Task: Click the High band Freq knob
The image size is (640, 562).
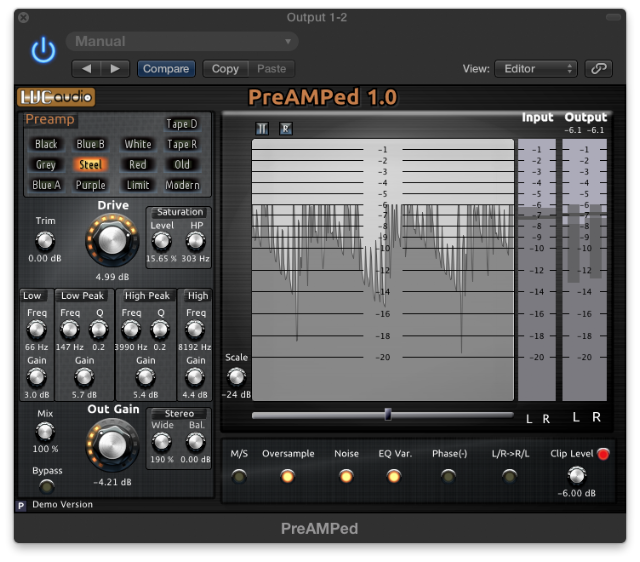Action: [x=195, y=330]
